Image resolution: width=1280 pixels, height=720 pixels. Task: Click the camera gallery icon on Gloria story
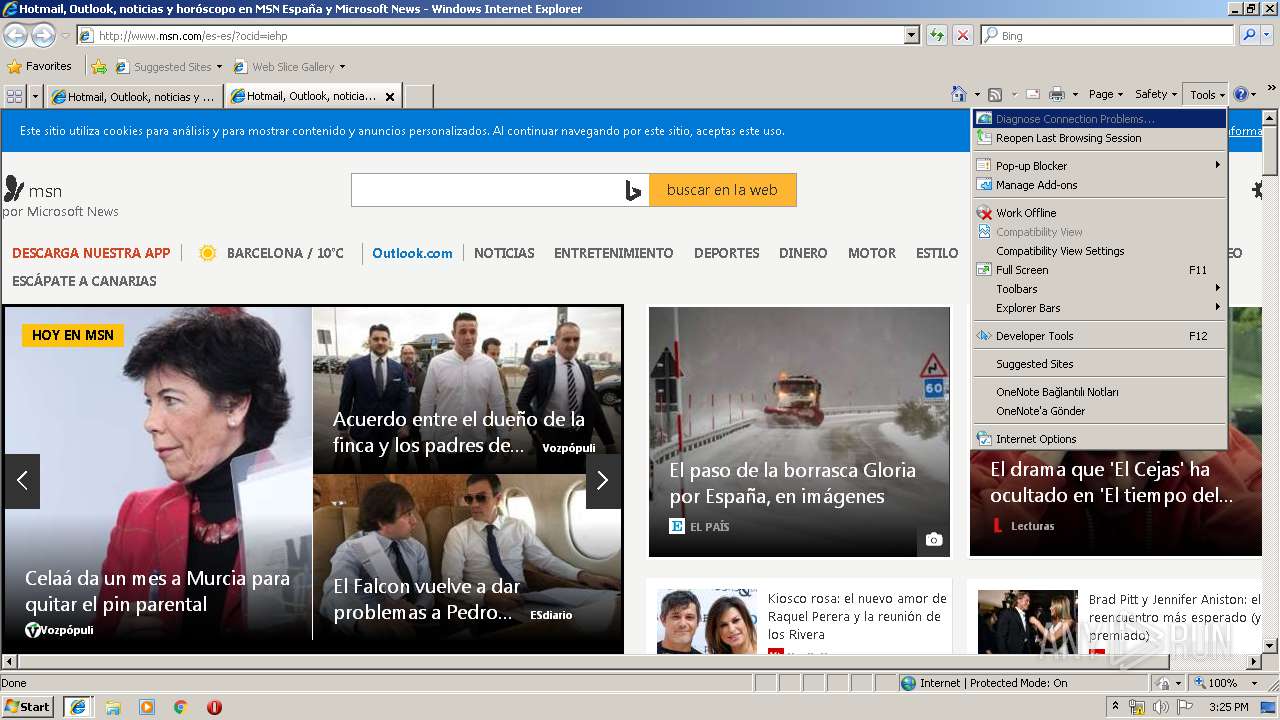(933, 540)
